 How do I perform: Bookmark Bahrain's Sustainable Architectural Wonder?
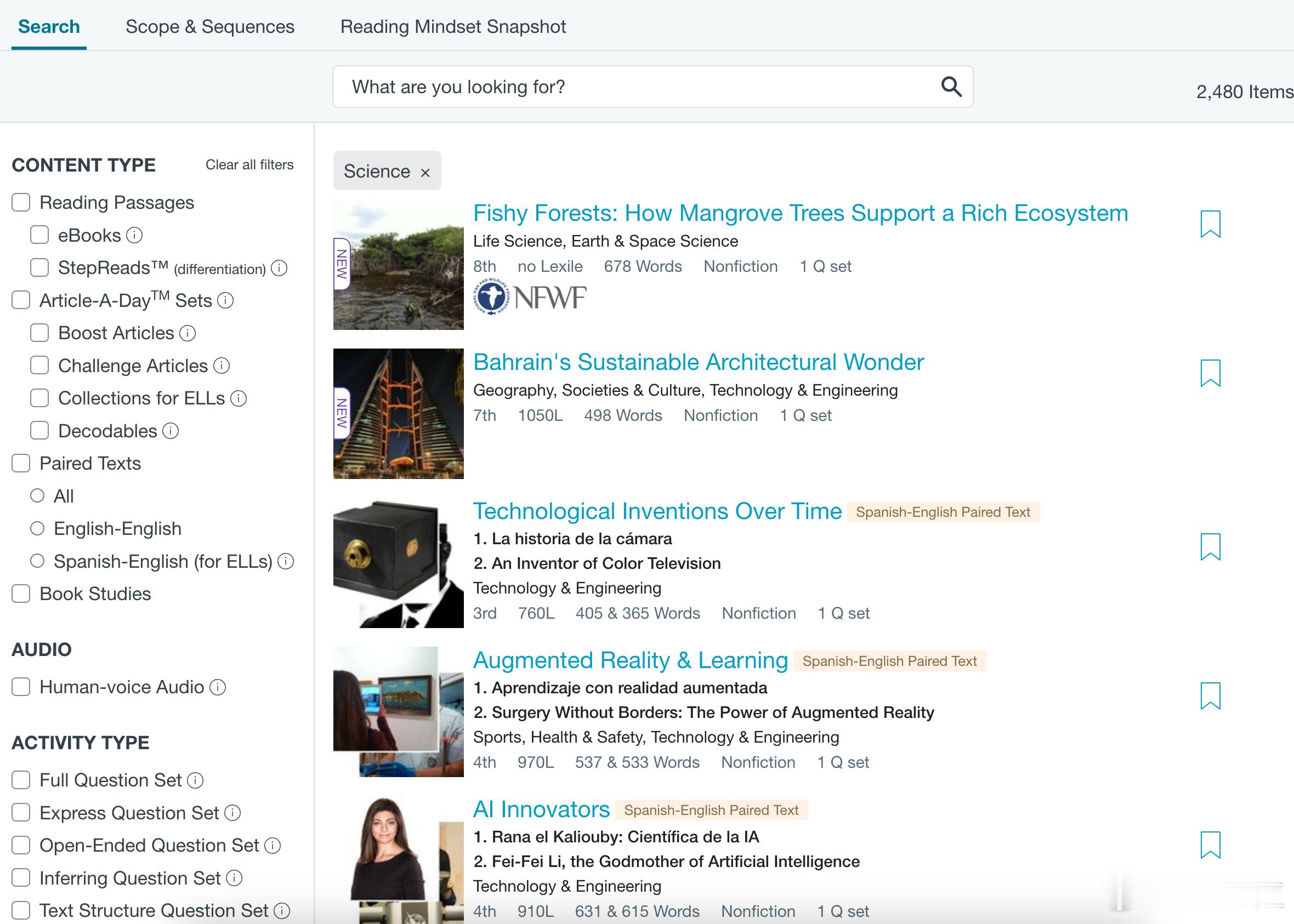pyautogui.click(x=1210, y=373)
